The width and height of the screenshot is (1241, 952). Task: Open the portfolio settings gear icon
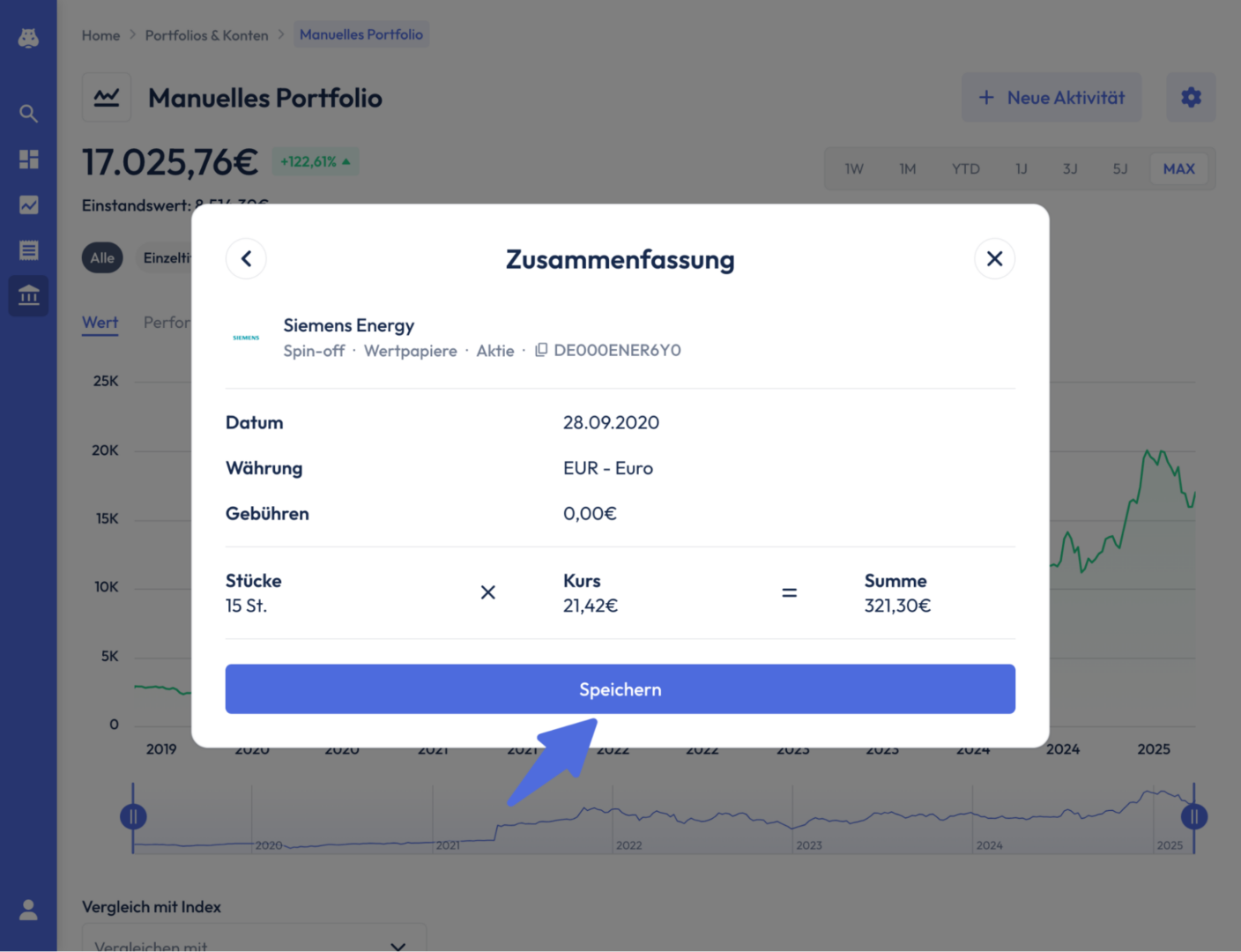[x=1191, y=97]
